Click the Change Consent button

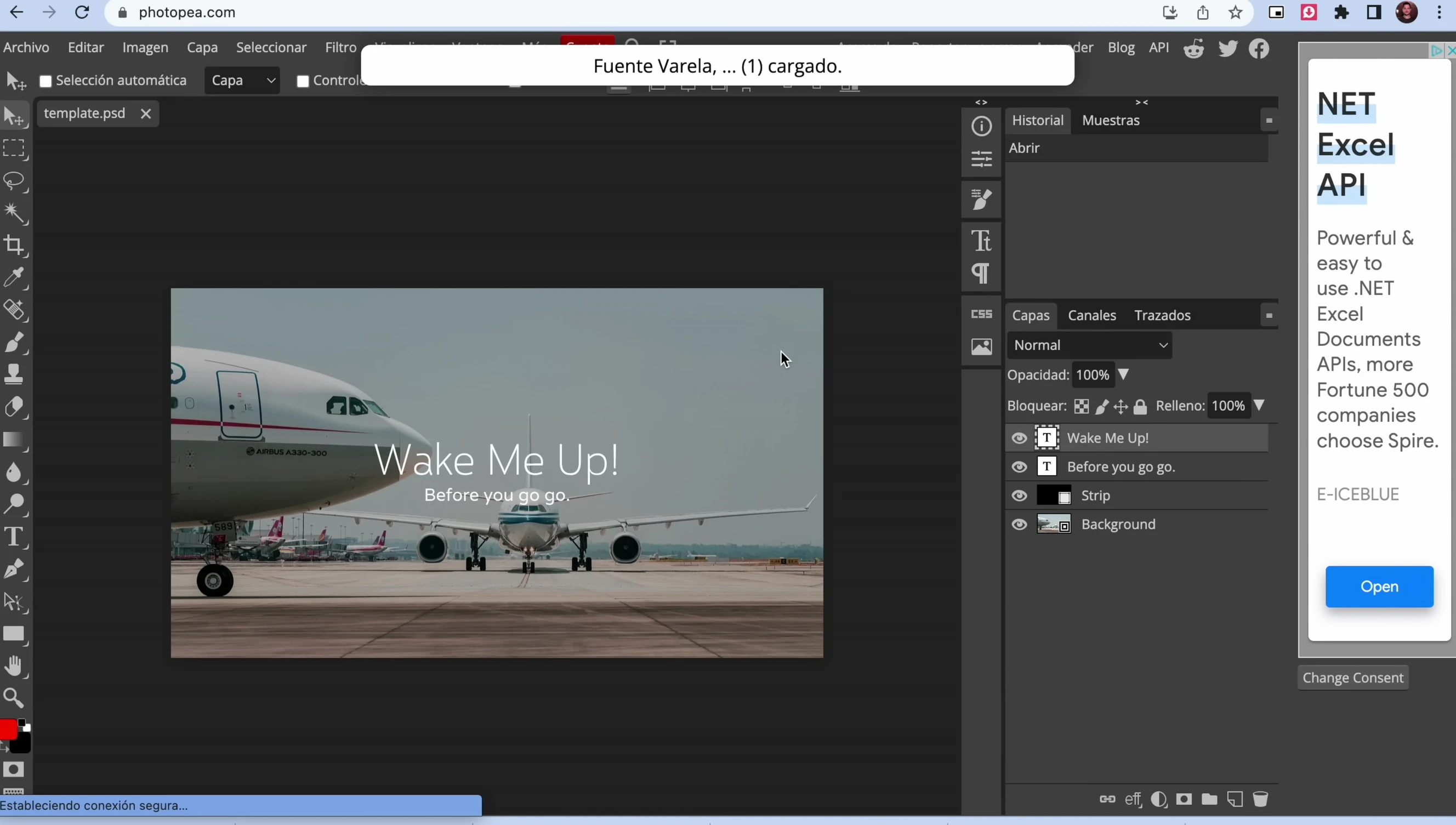(1353, 678)
